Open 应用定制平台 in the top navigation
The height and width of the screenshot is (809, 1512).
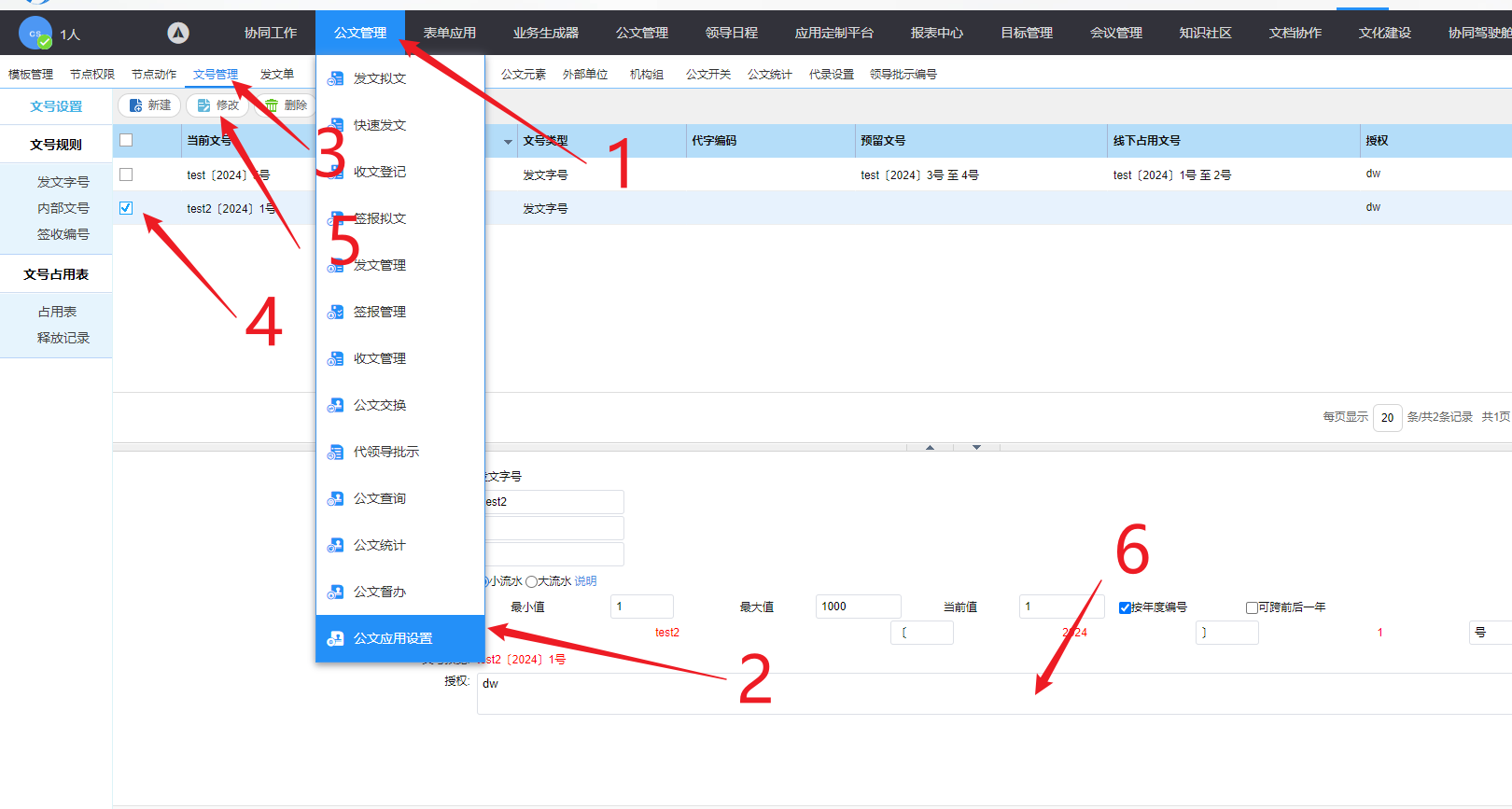coord(834,33)
